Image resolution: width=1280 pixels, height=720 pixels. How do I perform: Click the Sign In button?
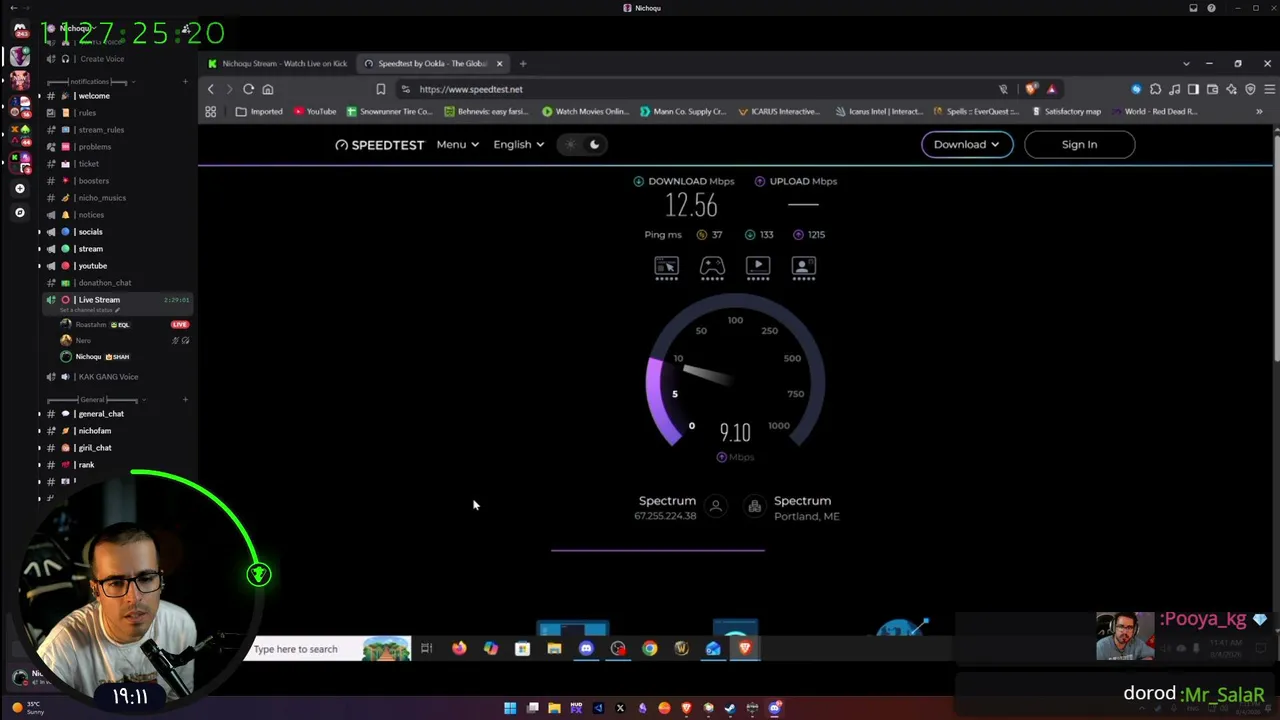[1080, 145]
